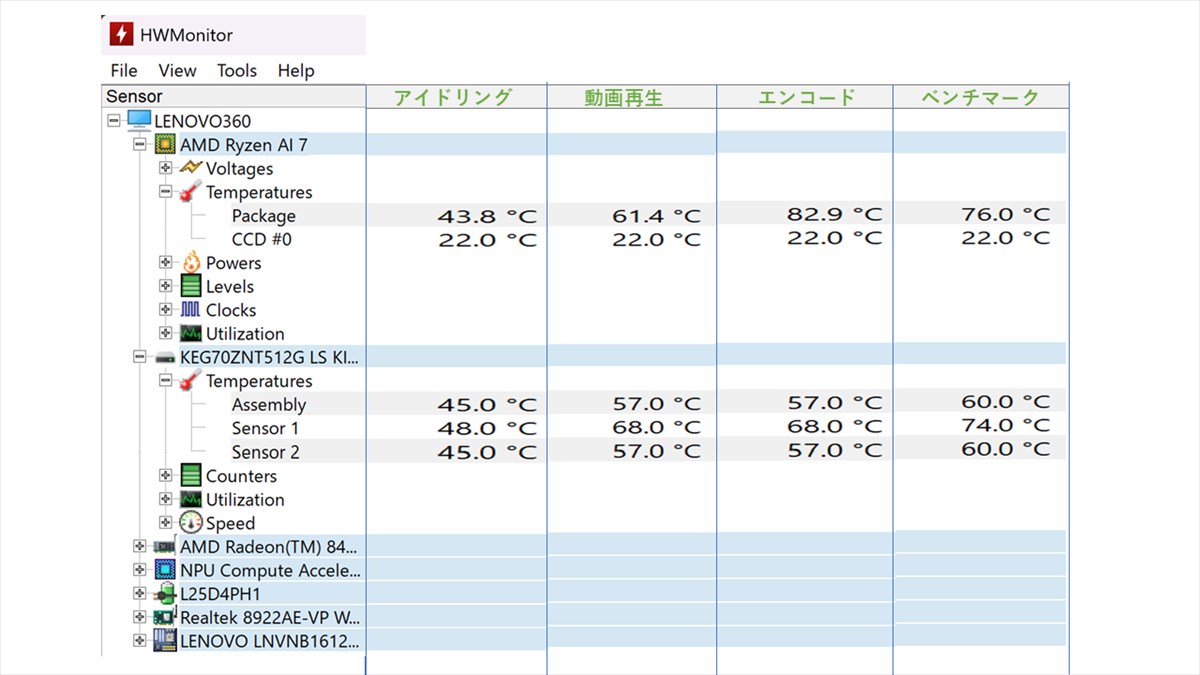Click the Voltages lightning wave icon
Viewport: 1200px width, 675px height.
click(191, 168)
